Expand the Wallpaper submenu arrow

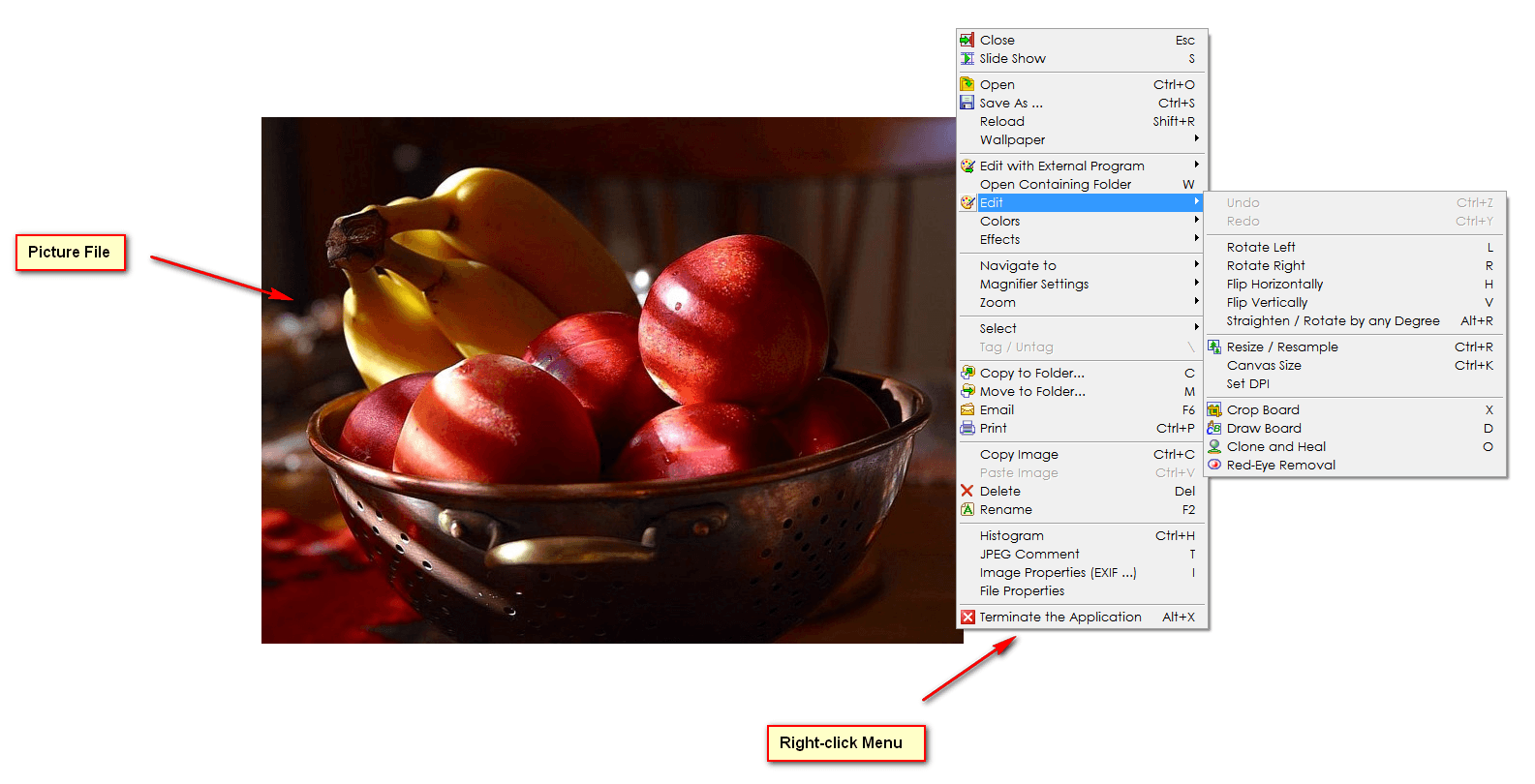pos(1196,139)
